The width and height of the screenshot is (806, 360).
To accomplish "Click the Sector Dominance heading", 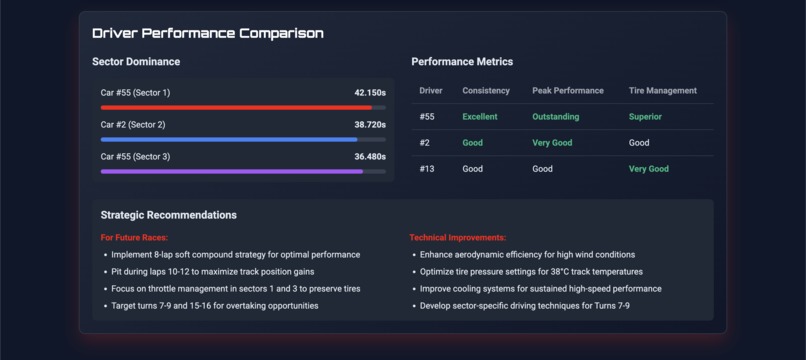I will [136, 62].
